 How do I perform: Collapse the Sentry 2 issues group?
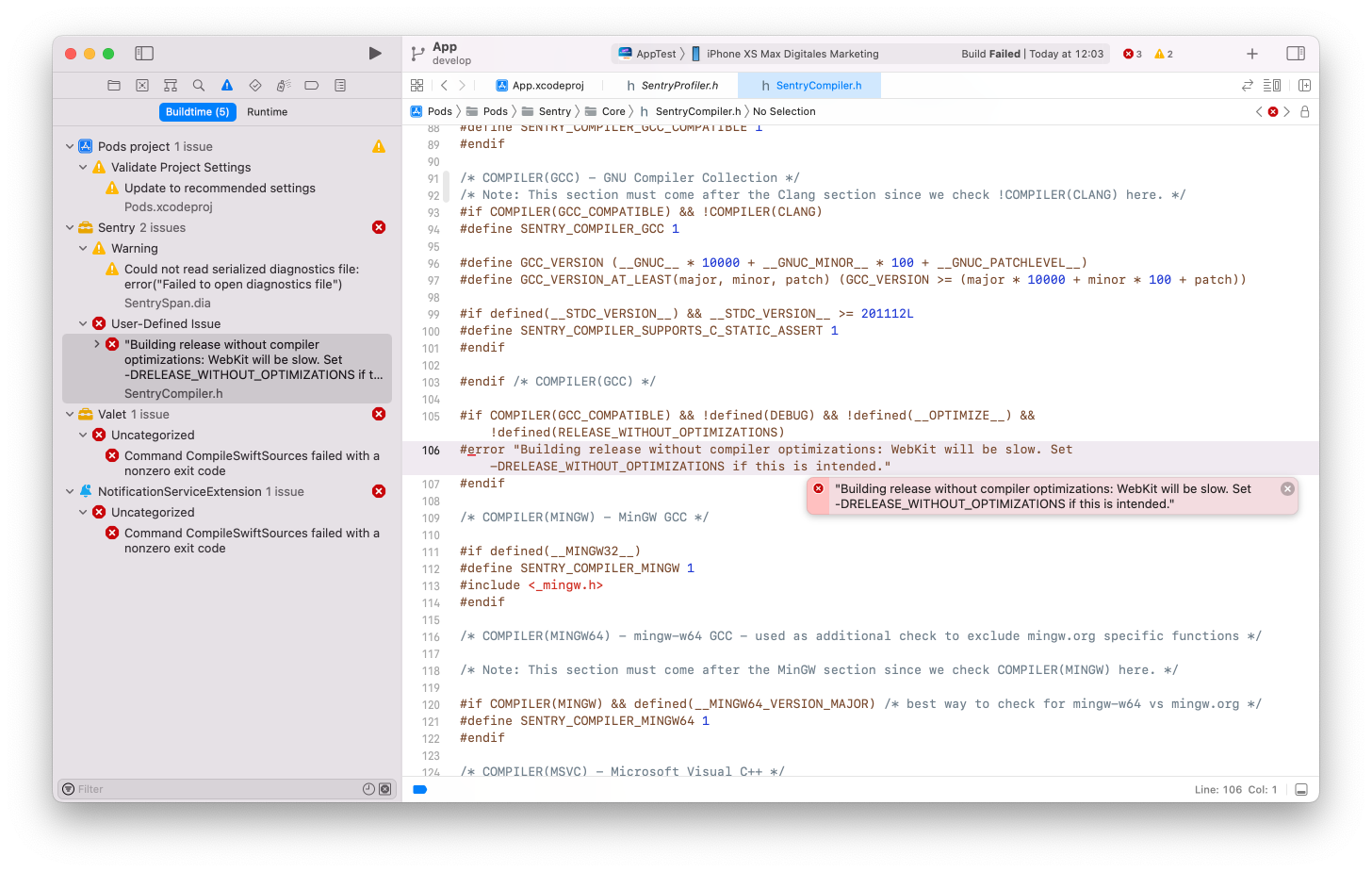click(70, 227)
